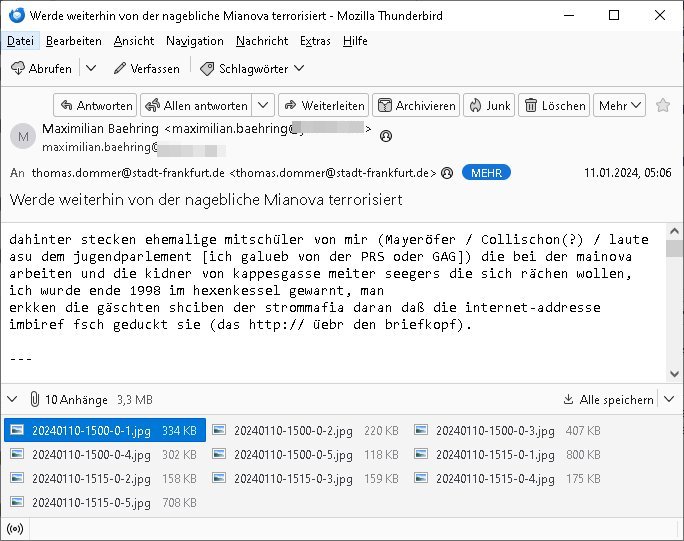Click the star icon to flag message

(x=662, y=105)
